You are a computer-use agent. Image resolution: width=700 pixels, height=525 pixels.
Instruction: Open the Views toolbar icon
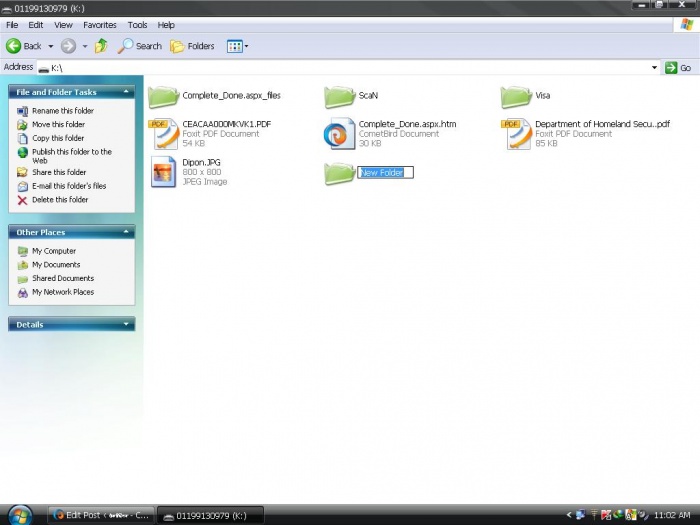pyautogui.click(x=234, y=46)
